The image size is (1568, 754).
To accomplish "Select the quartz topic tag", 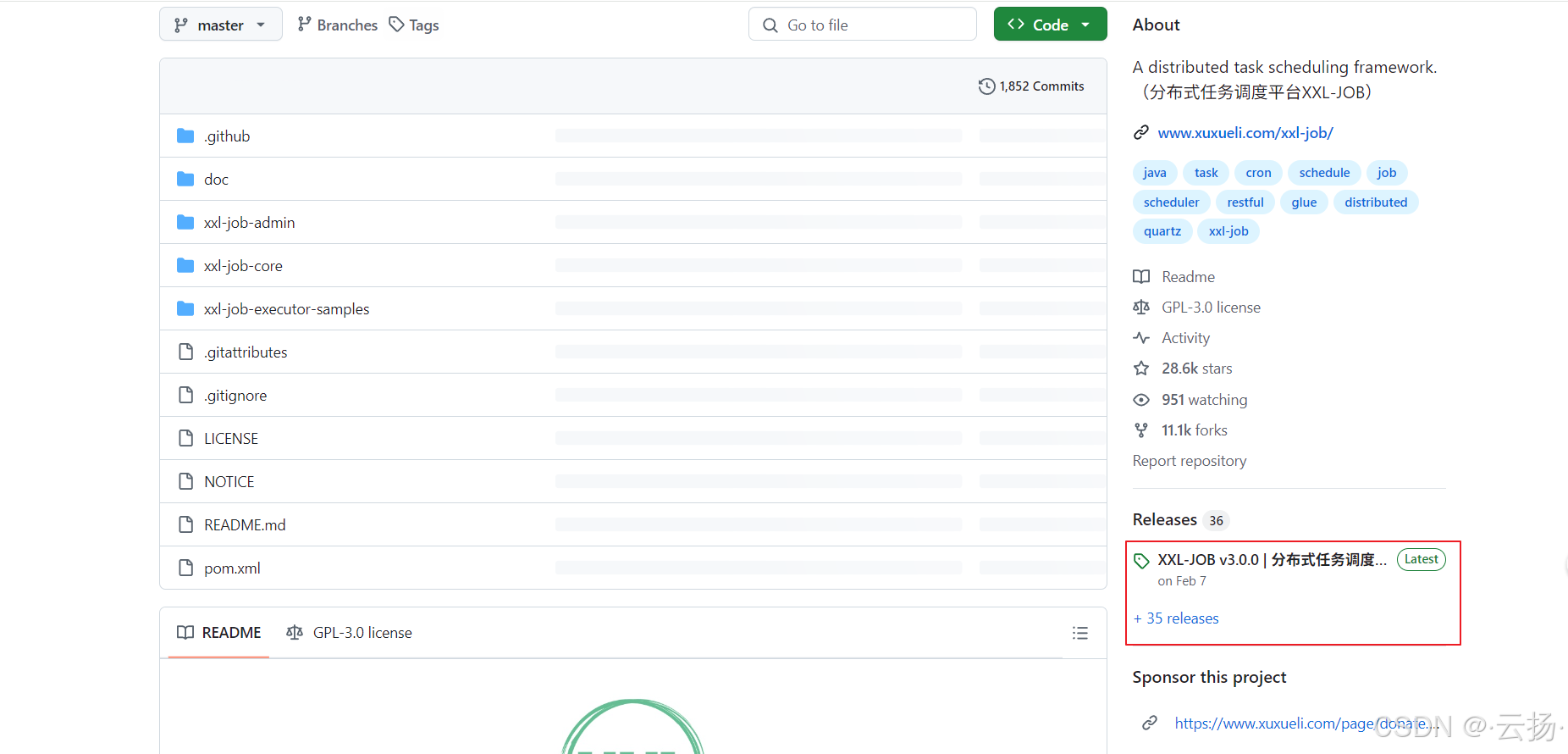I will click(x=1162, y=231).
